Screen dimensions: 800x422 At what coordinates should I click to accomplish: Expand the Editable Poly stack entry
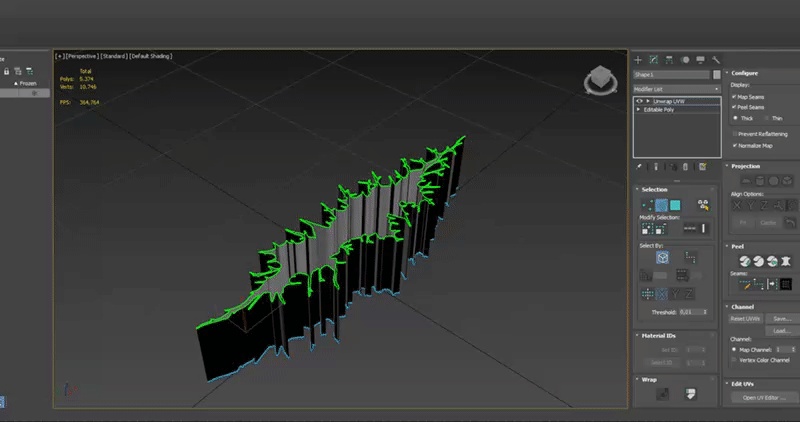coord(638,109)
